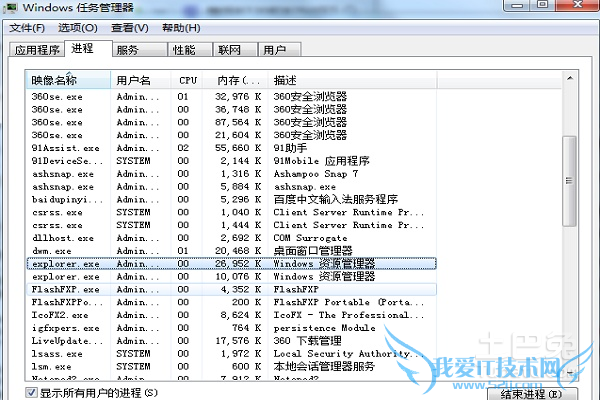Click the IcoFX - The Professional description

click(x=349, y=315)
